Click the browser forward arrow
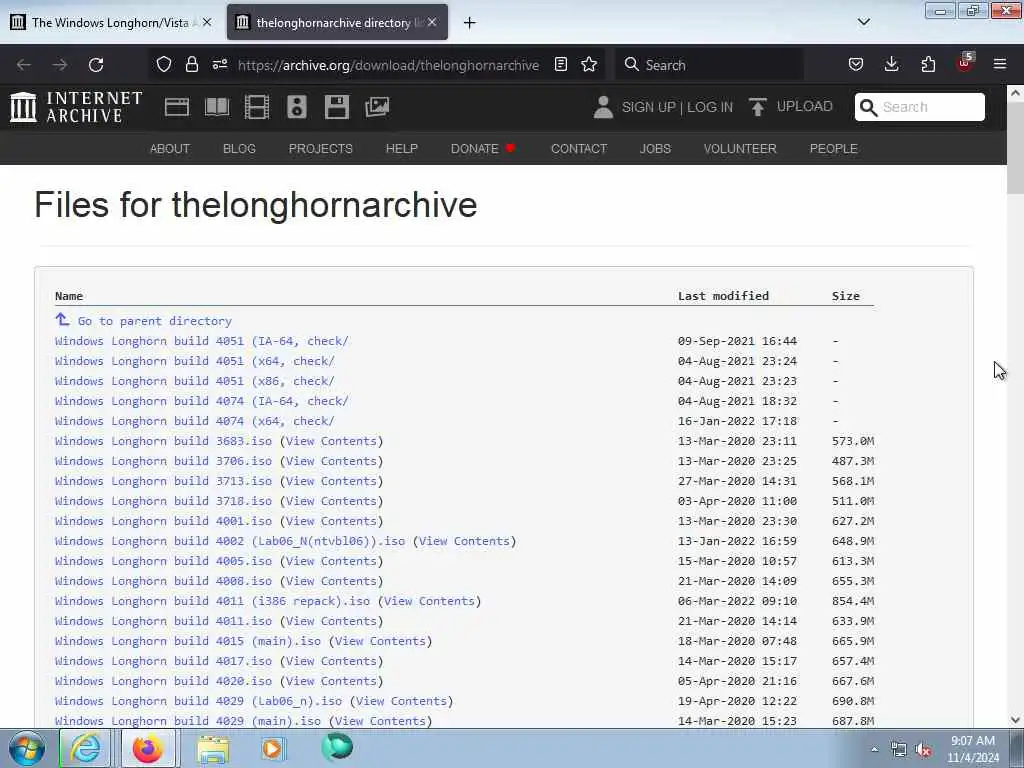Viewport: 1024px width, 768px height. pyautogui.click(x=60, y=65)
